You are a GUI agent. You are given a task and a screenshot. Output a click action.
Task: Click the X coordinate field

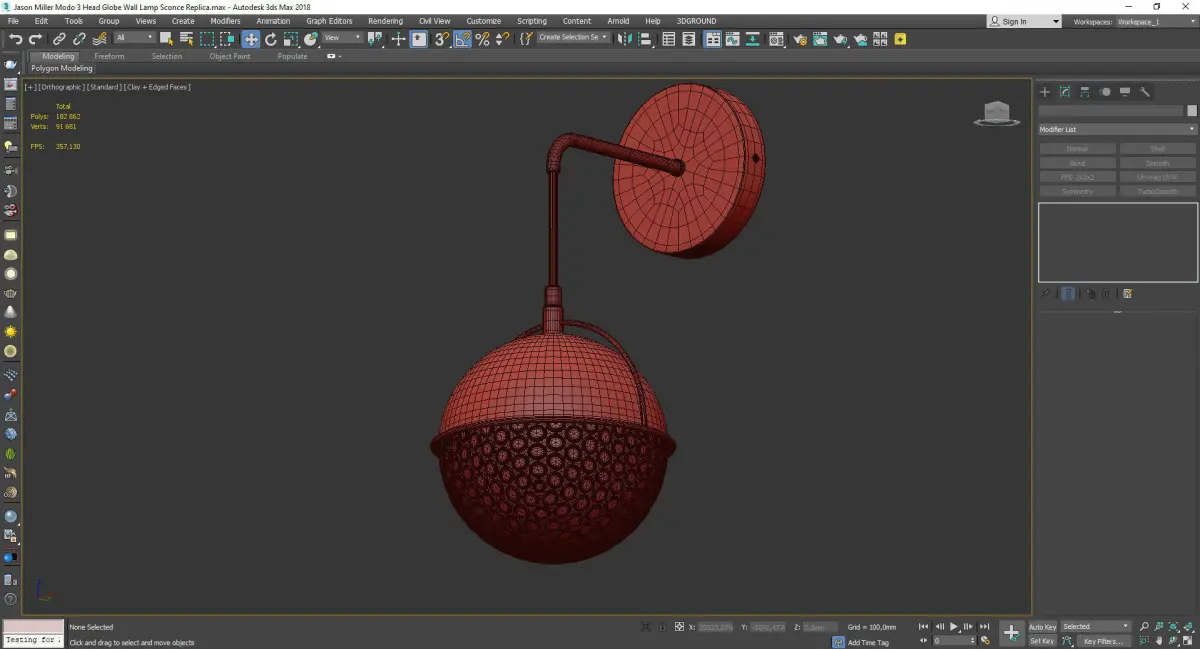[715, 627]
